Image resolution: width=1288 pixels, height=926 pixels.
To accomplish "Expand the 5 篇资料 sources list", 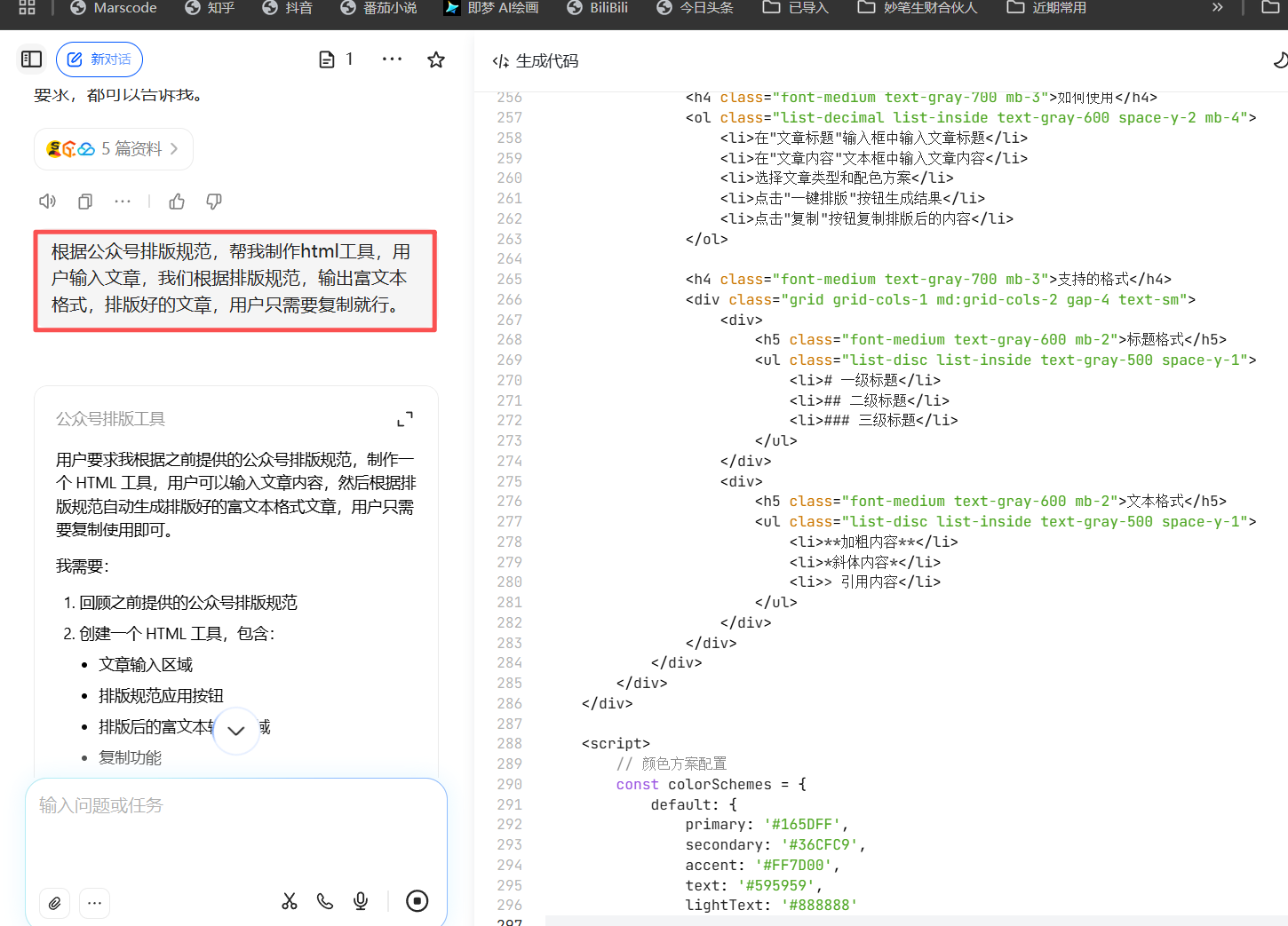I will coord(114,148).
